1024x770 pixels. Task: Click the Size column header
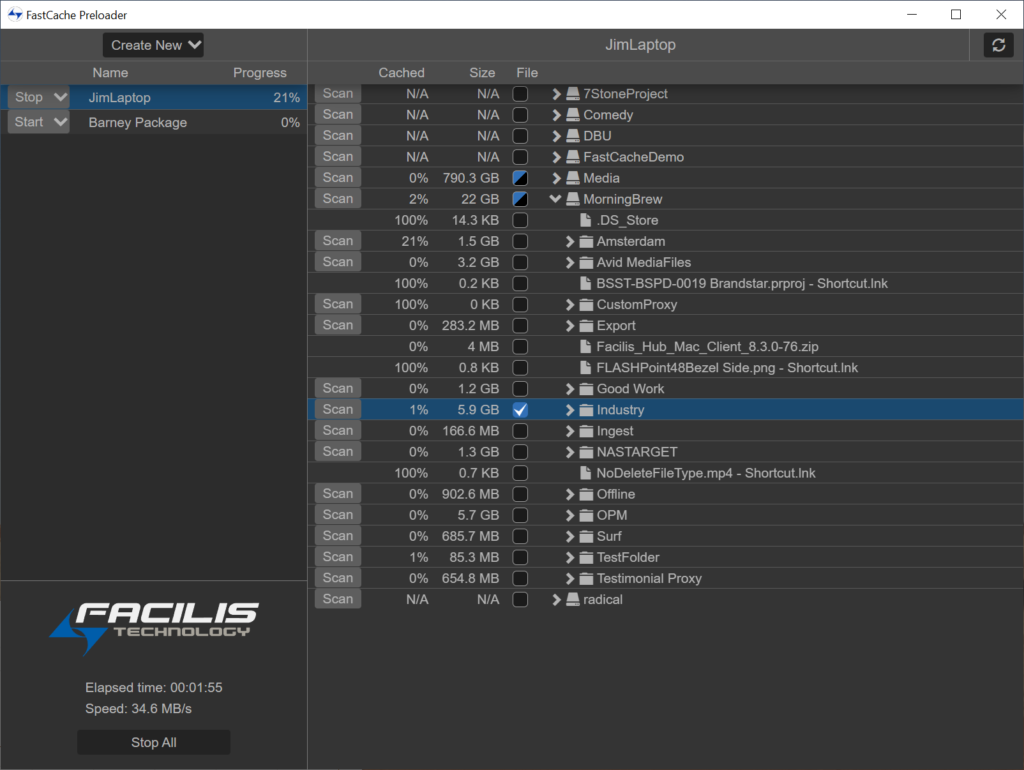[x=482, y=73]
